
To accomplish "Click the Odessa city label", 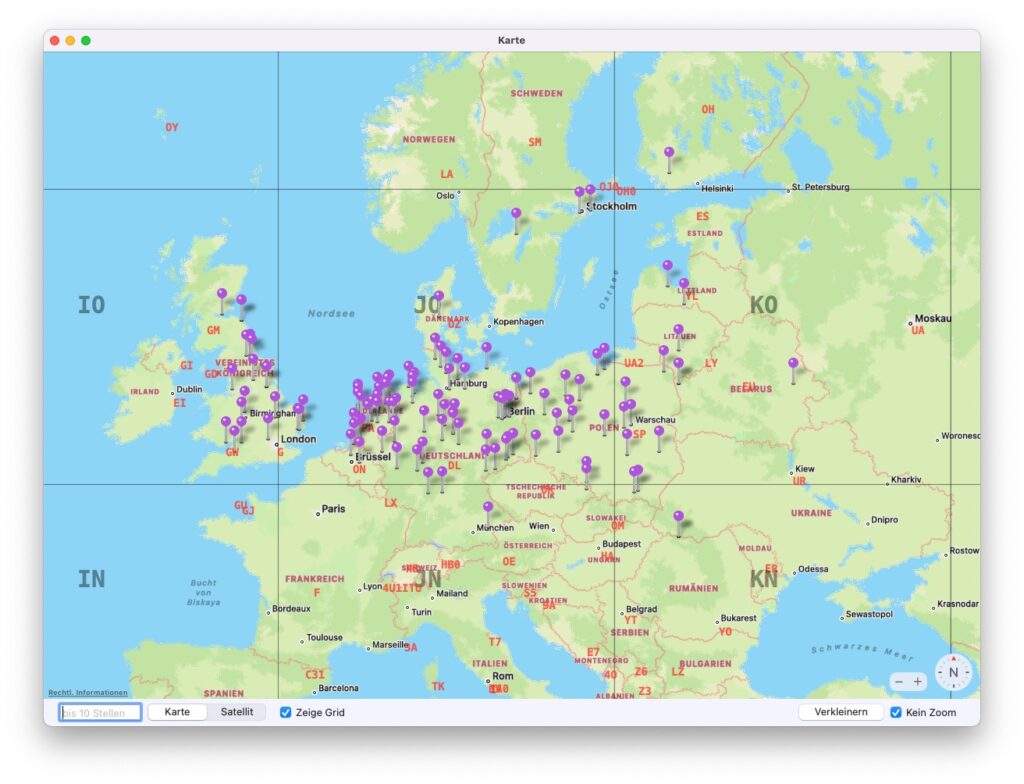I will click(813, 568).
